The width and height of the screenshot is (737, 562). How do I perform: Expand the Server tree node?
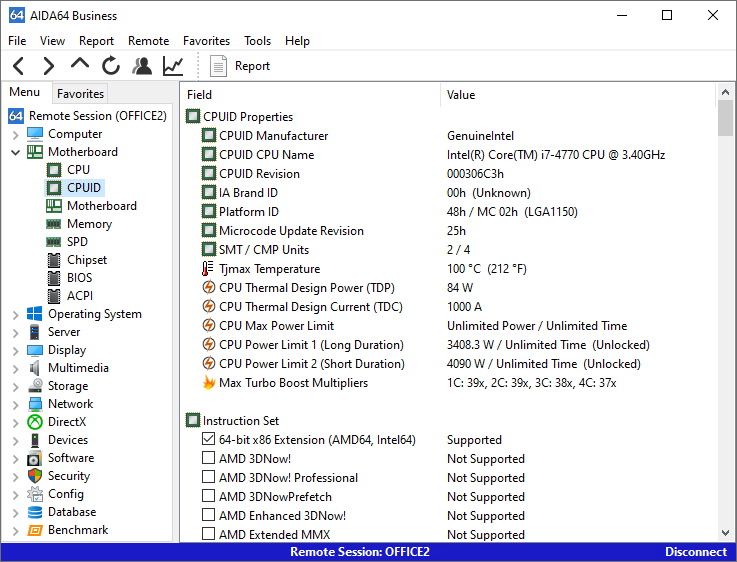[x=16, y=333]
